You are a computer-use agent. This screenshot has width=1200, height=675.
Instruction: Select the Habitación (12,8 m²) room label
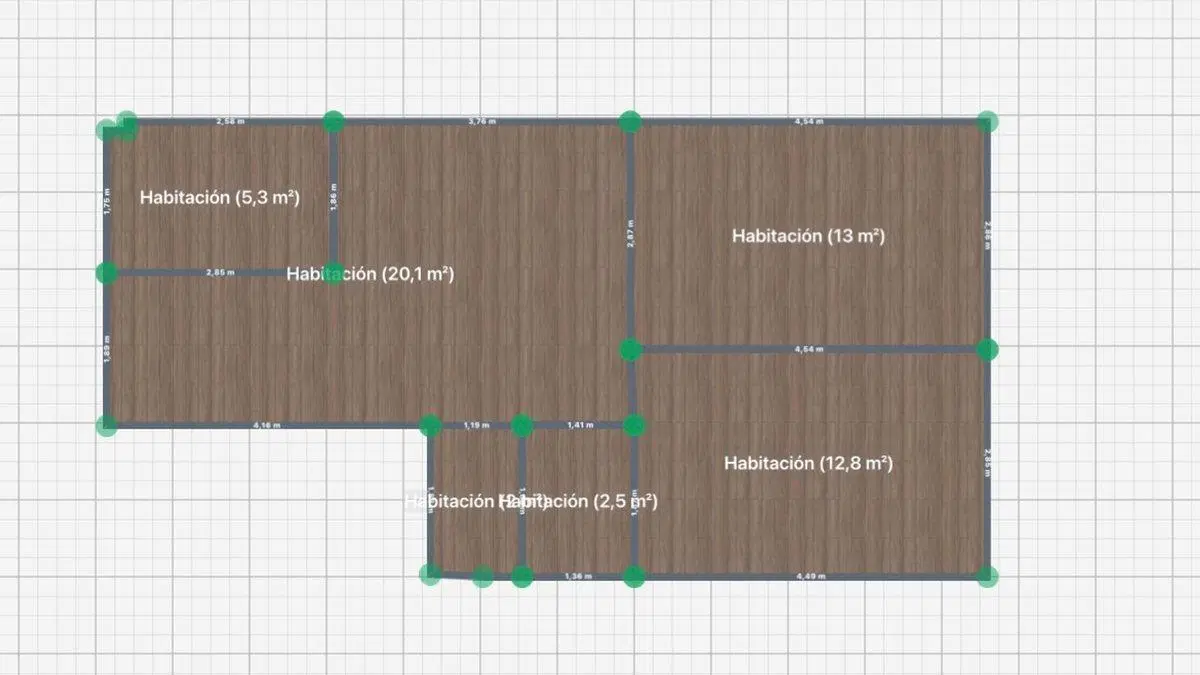(809, 463)
